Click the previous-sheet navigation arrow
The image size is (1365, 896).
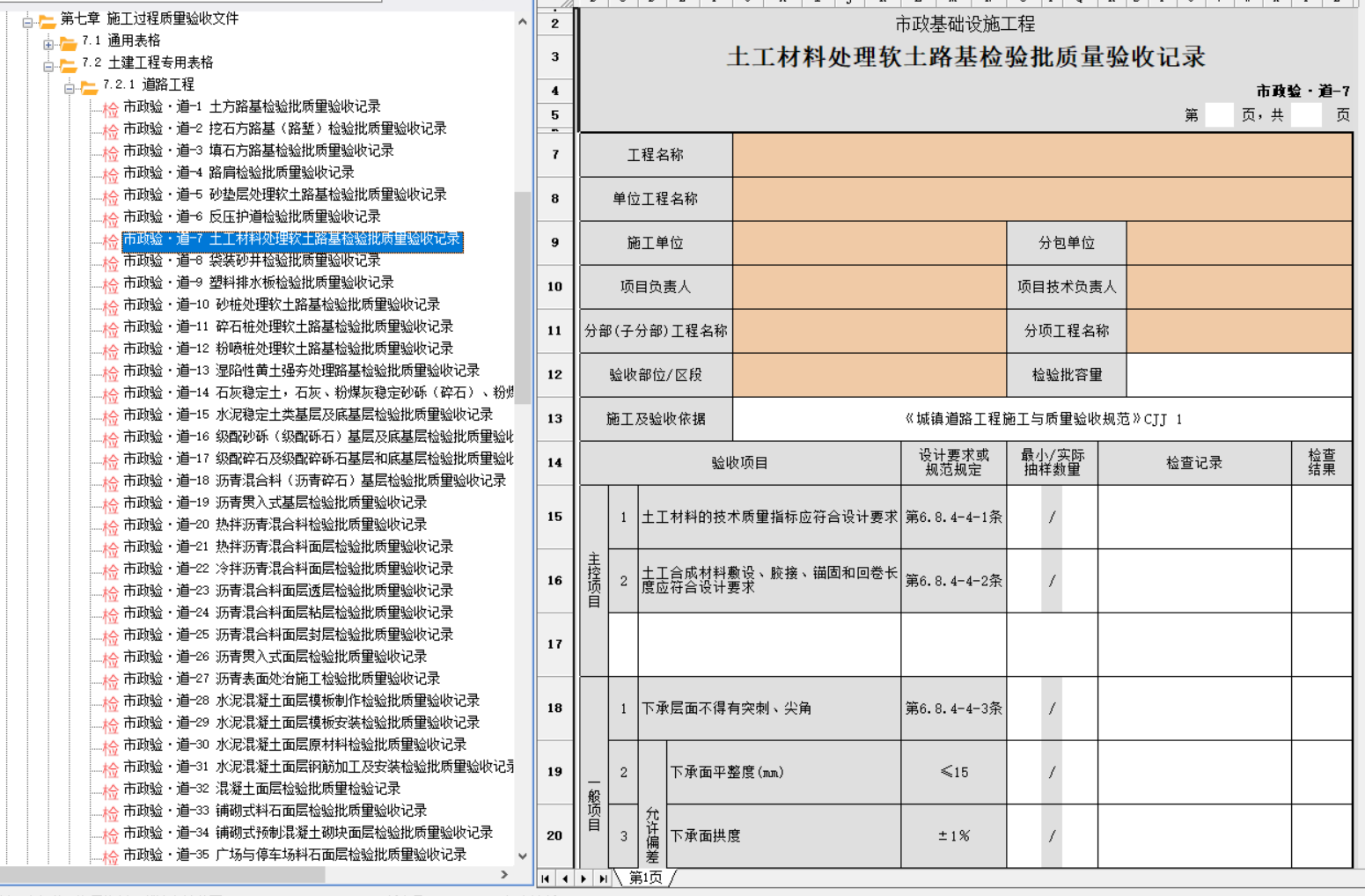565,878
